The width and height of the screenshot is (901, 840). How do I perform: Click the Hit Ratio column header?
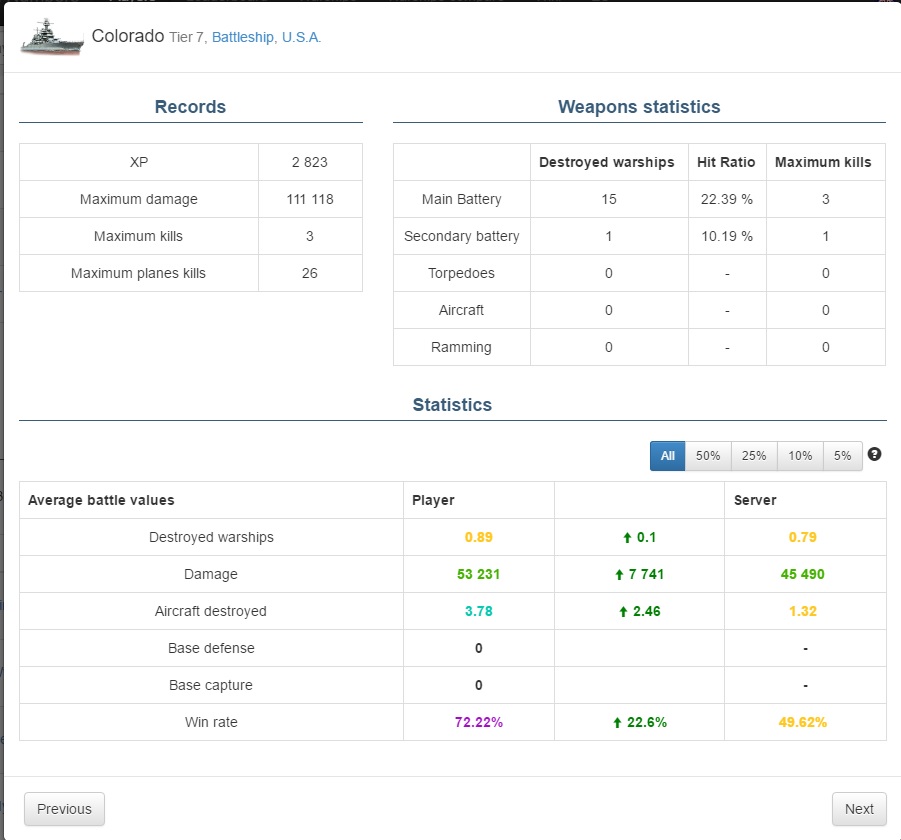point(726,163)
